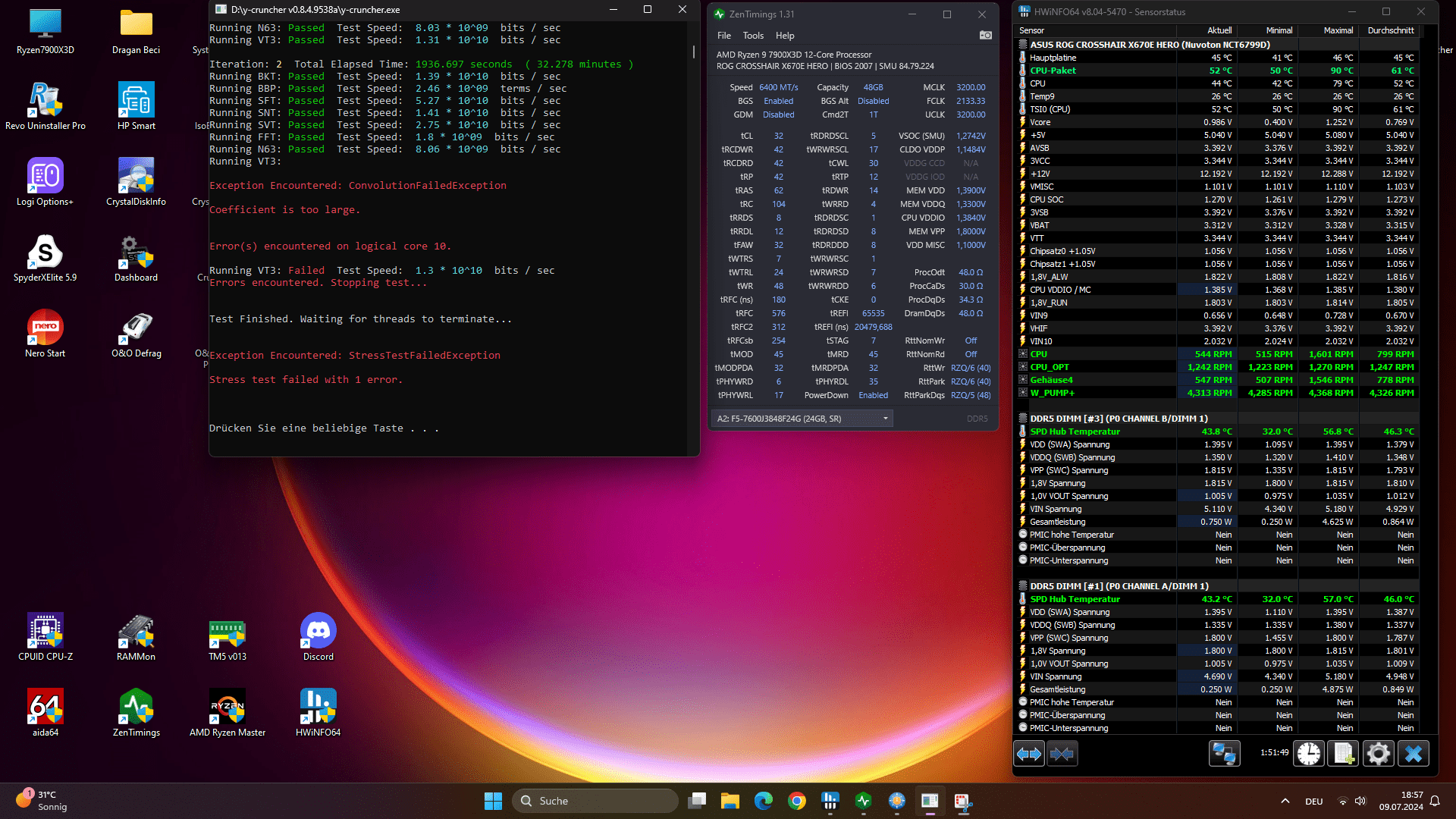Reset sensor timer with clock icon
This screenshot has height=819, width=1456.
(1309, 754)
